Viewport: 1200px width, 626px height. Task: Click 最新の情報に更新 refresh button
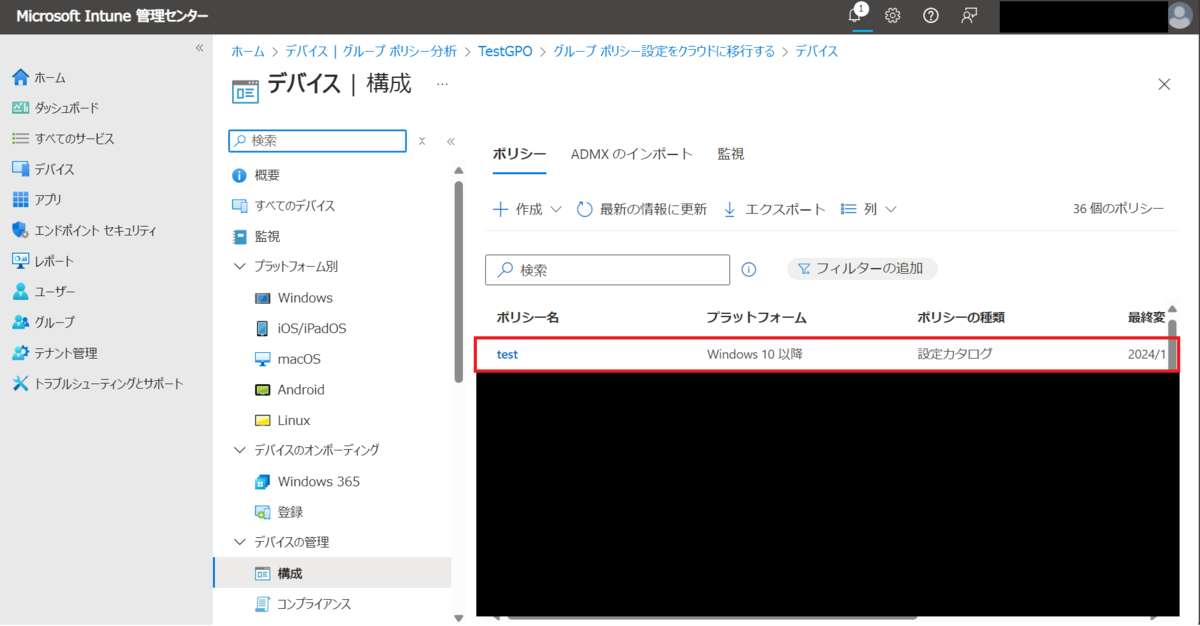(642, 209)
